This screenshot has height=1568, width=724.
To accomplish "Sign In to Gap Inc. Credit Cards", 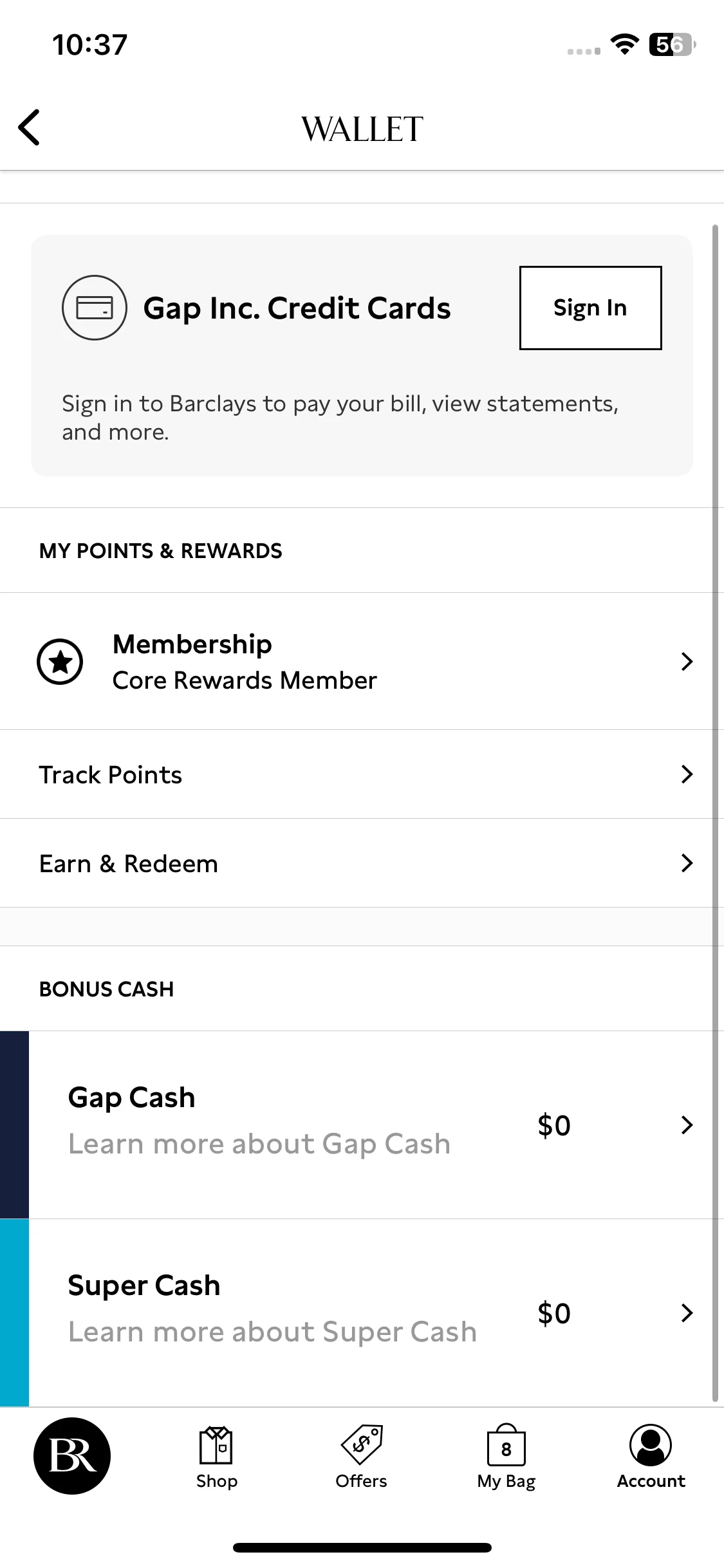I will tap(590, 308).
